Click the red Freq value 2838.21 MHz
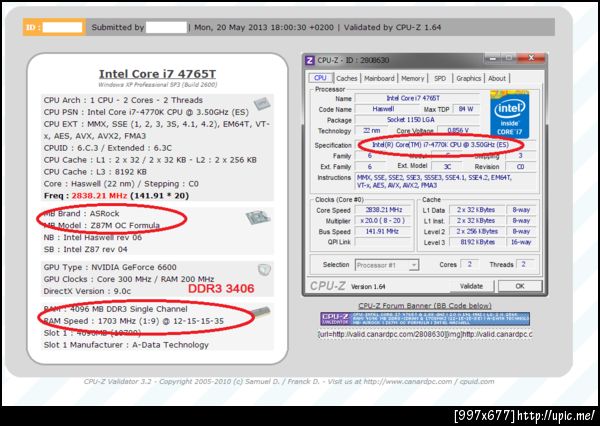 coord(99,196)
